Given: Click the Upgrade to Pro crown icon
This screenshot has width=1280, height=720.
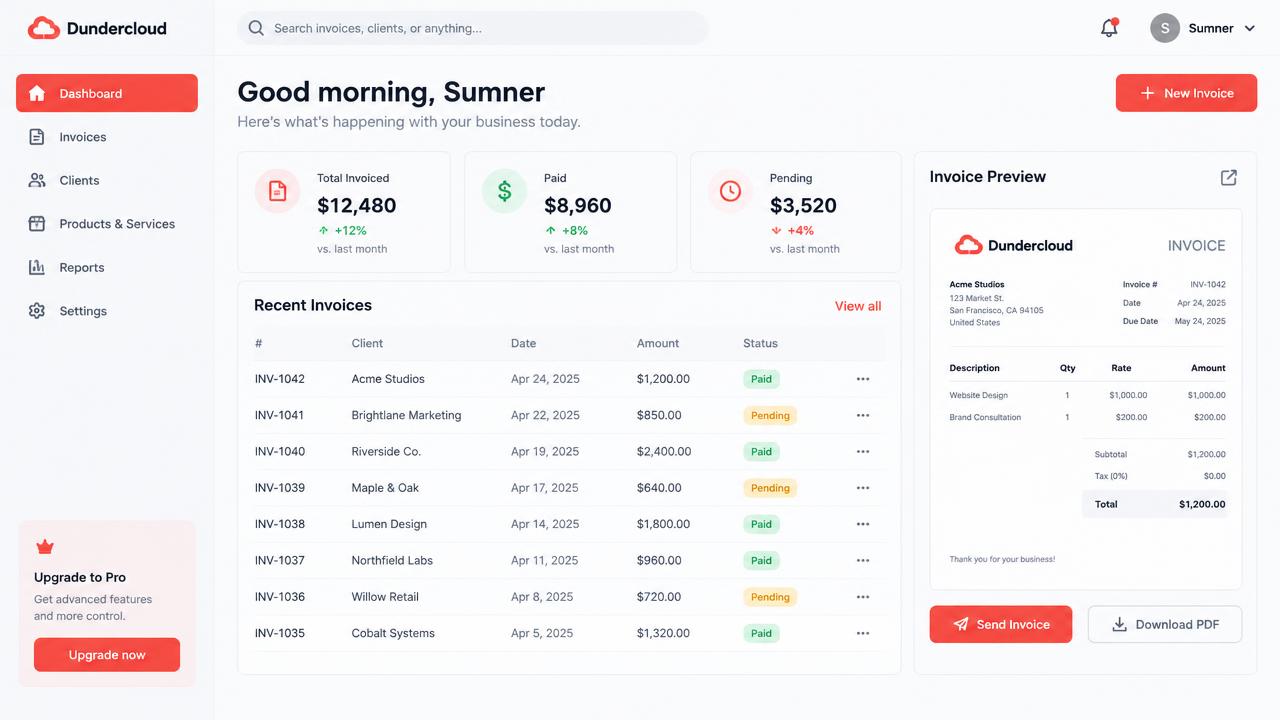Looking at the screenshot, I should point(45,547).
